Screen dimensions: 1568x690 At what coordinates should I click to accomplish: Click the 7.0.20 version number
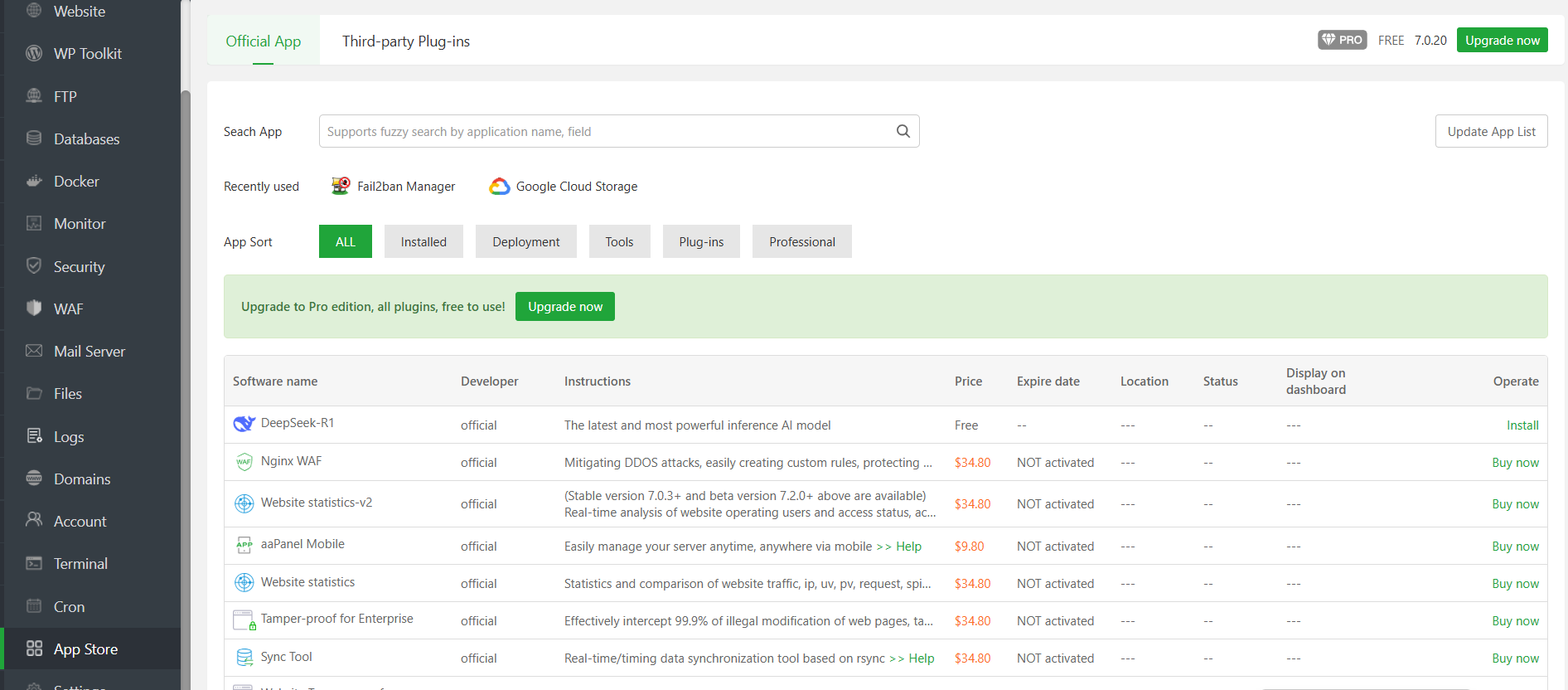1430,40
